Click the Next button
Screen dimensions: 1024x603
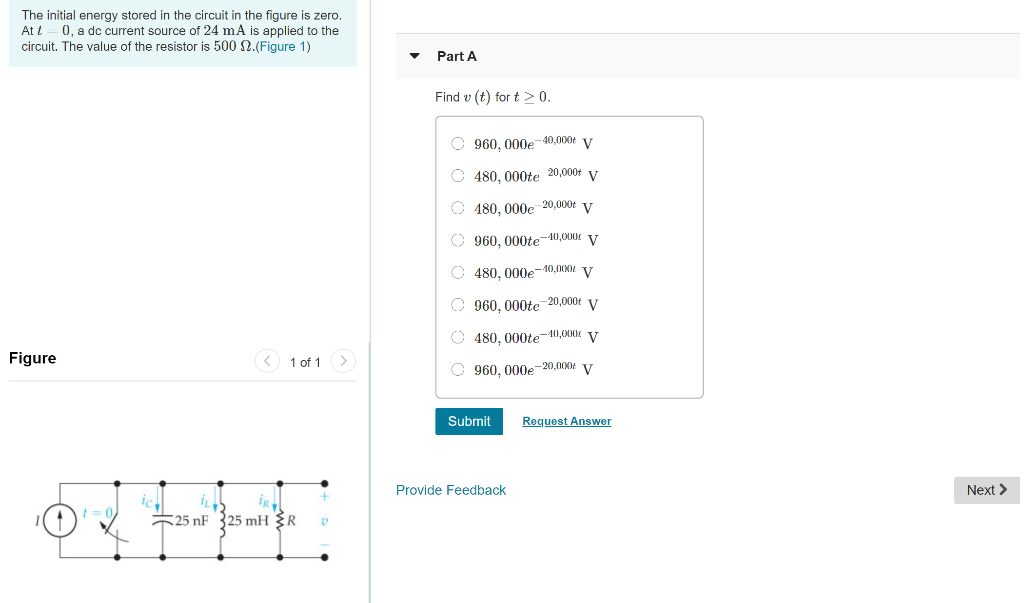tap(986, 490)
